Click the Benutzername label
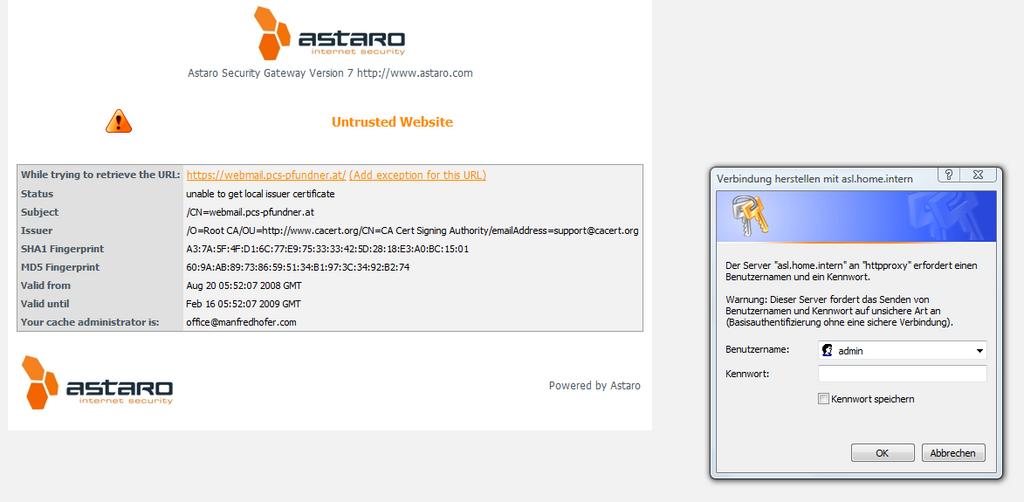This screenshot has height=502, width=1024. coord(757,349)
